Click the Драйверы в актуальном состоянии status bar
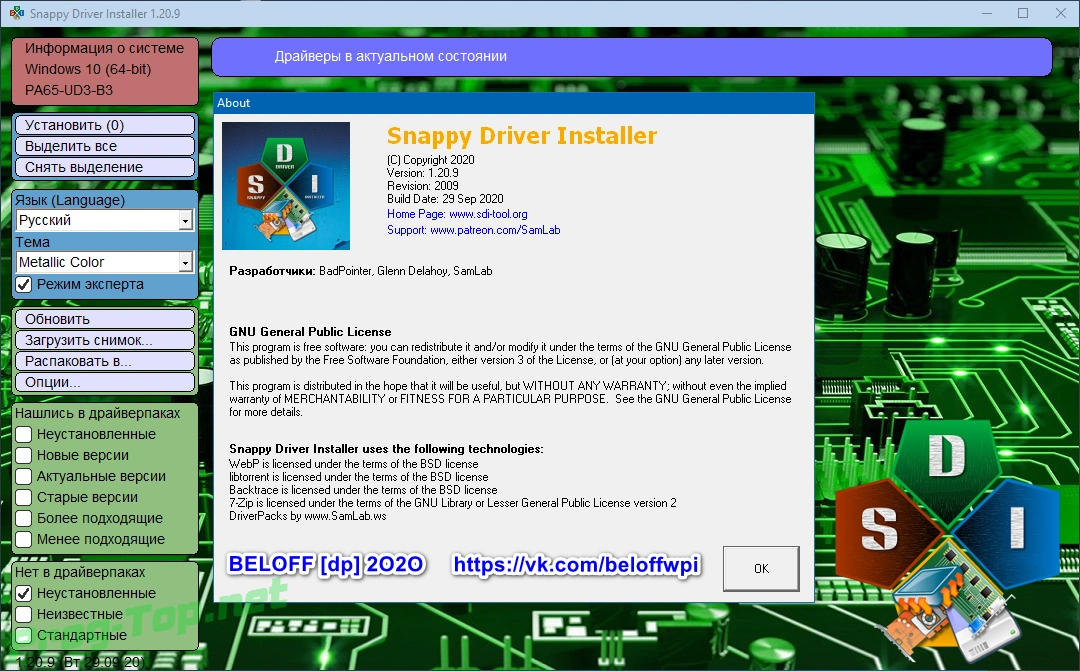The height and width of the screenshot is (671, 1080). coord(632,56)
